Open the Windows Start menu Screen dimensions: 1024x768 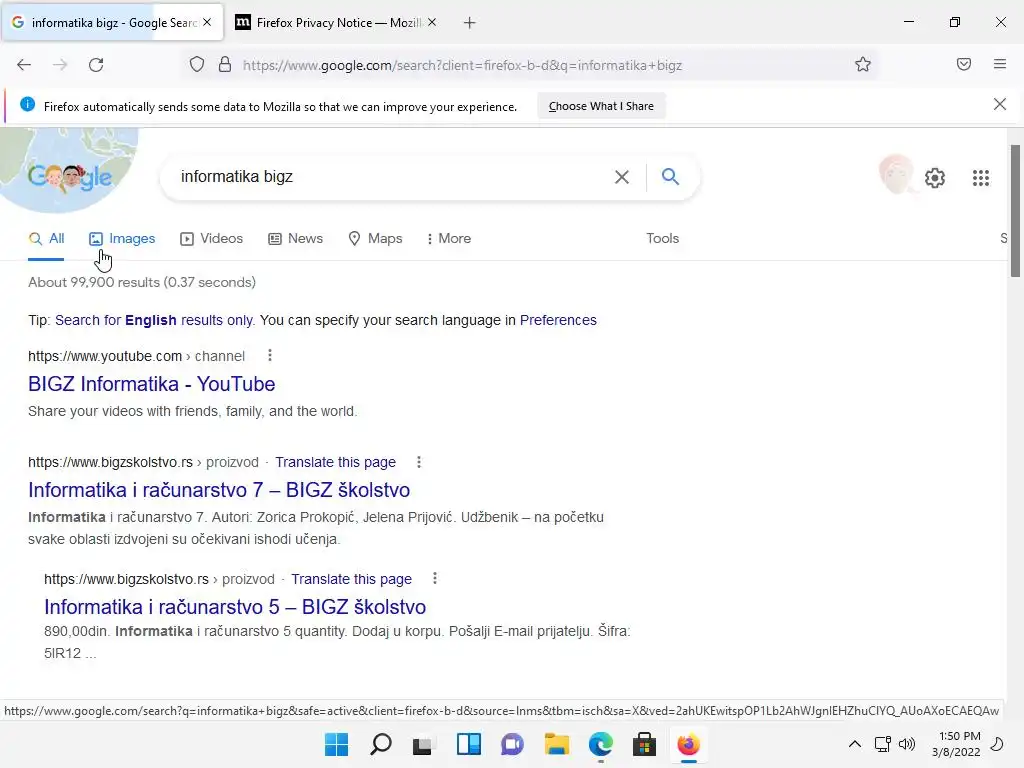coord(336,744)
